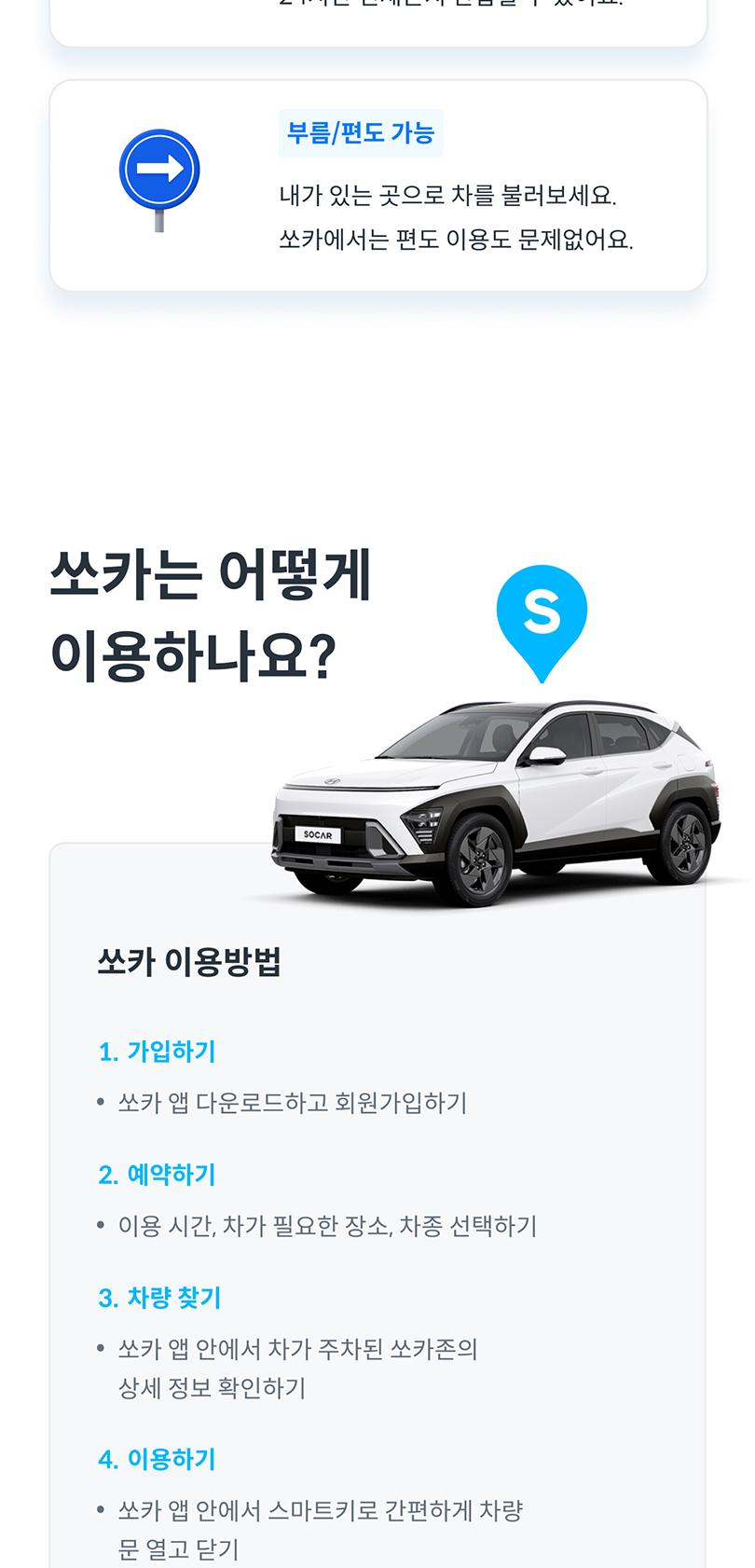Click bullet text about 쏘카존의 상세 정보 확인하기

pyautogui.click(x=297, y=1369)
